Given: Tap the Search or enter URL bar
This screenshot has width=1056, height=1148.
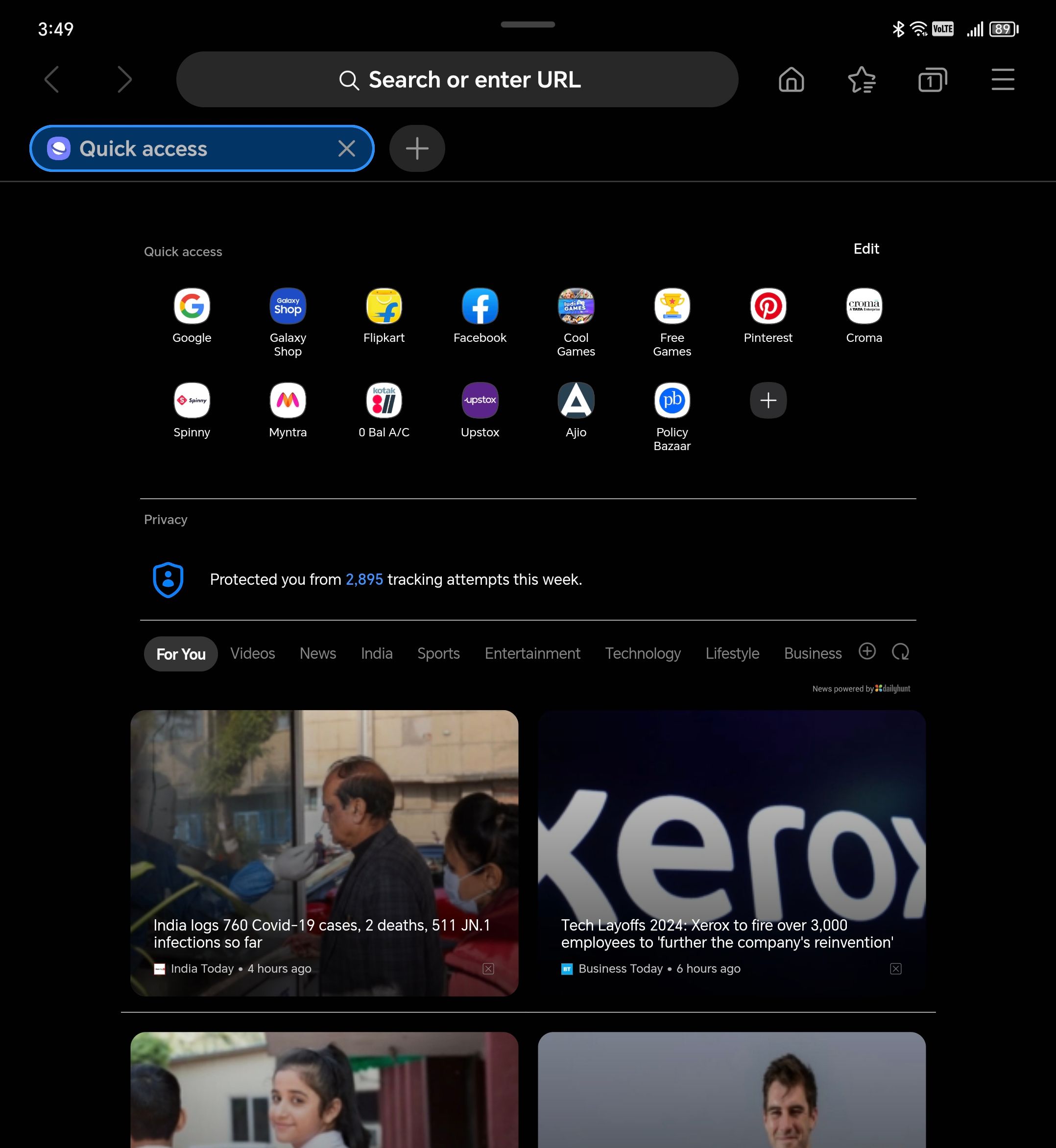Looking at the screenshot, I should [456, 79].
